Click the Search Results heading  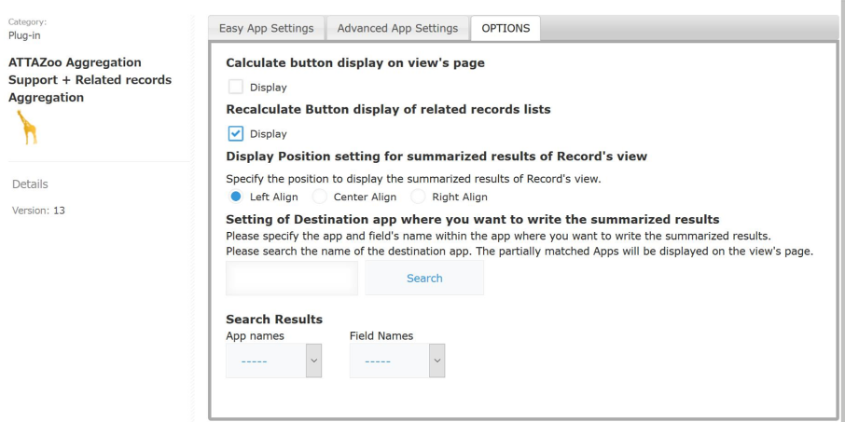(274, 319)
